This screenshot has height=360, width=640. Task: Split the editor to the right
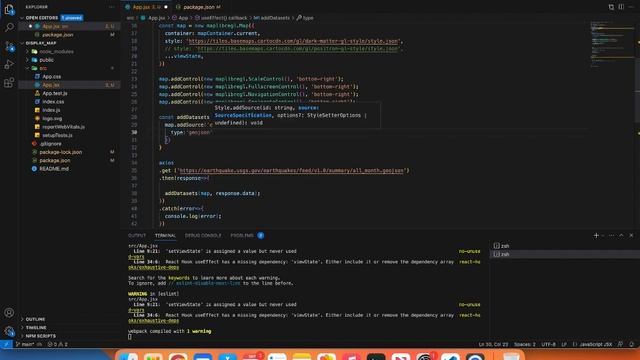[x=621, y=7]
